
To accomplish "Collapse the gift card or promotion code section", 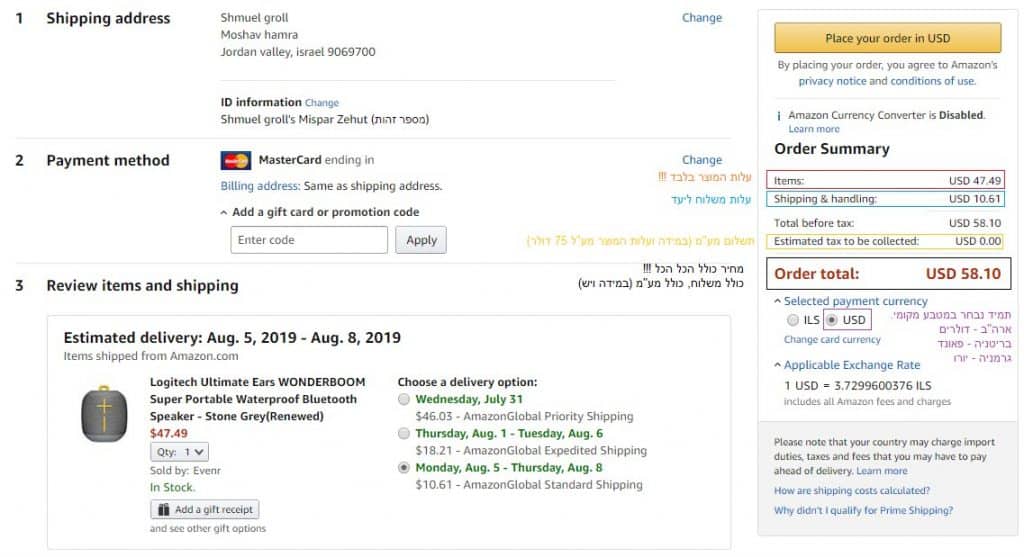I will 224,212.
